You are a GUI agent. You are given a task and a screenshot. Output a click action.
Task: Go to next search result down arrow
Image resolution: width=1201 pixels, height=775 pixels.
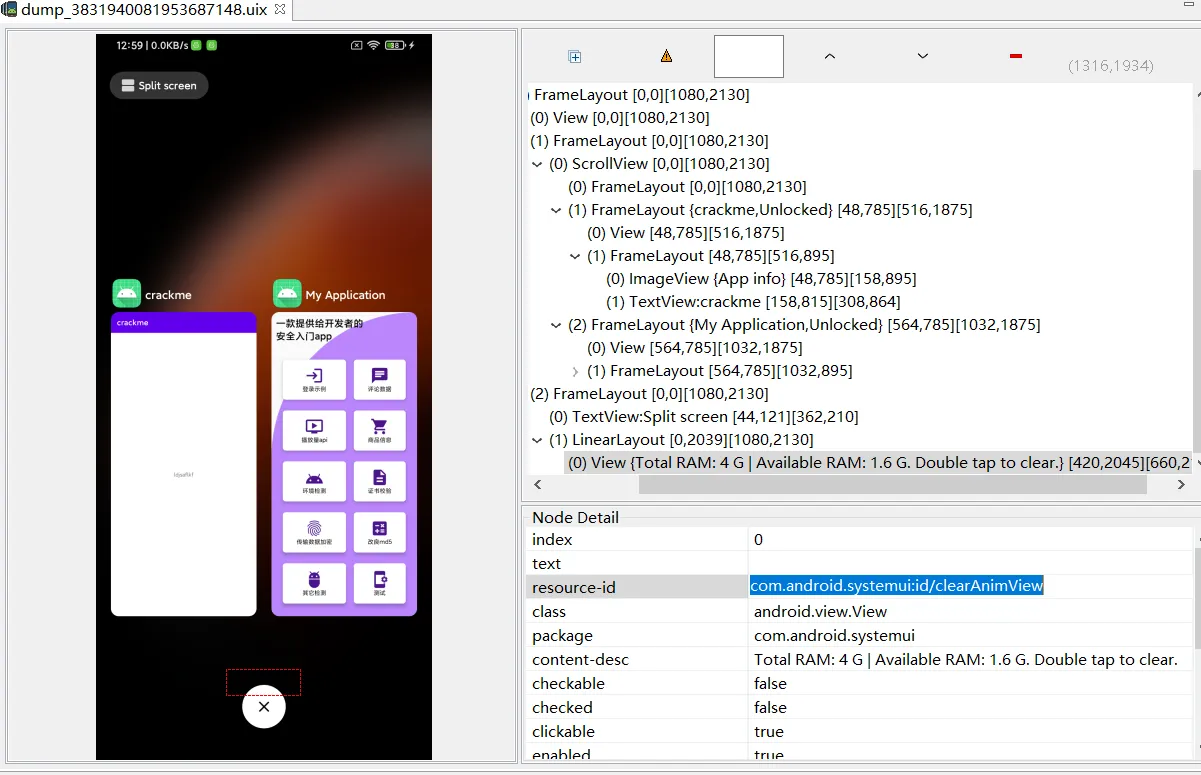922,57
